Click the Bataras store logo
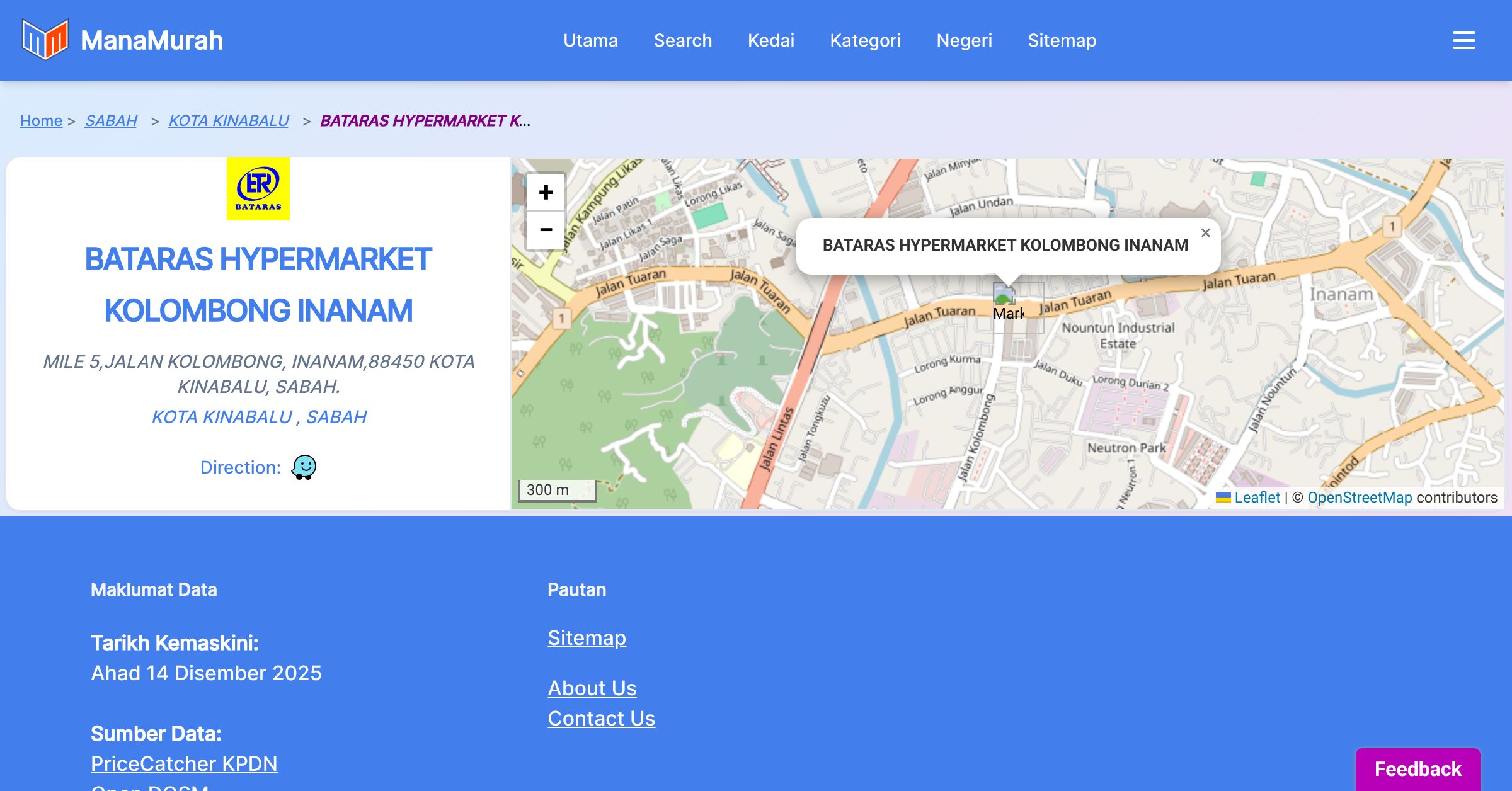Screen dimensions: 1512x791 [258, 189]
